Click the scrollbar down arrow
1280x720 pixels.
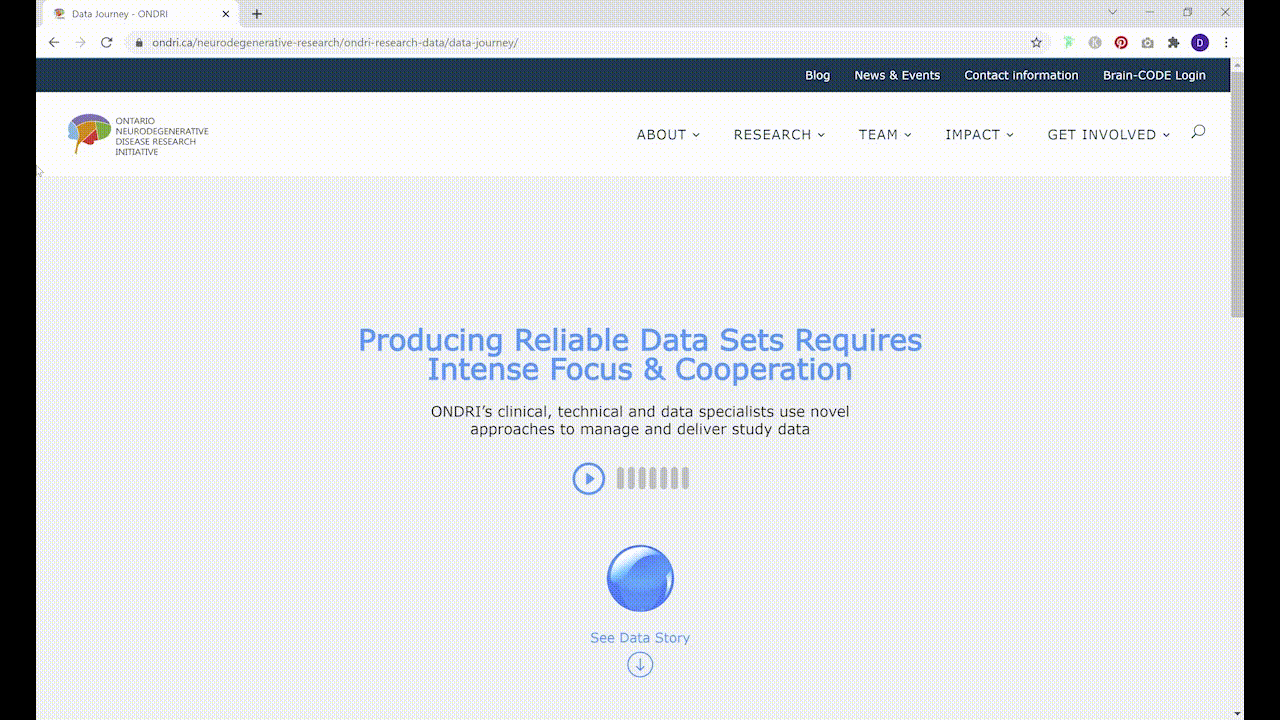pyautogui.click(x=1237, y=713)
